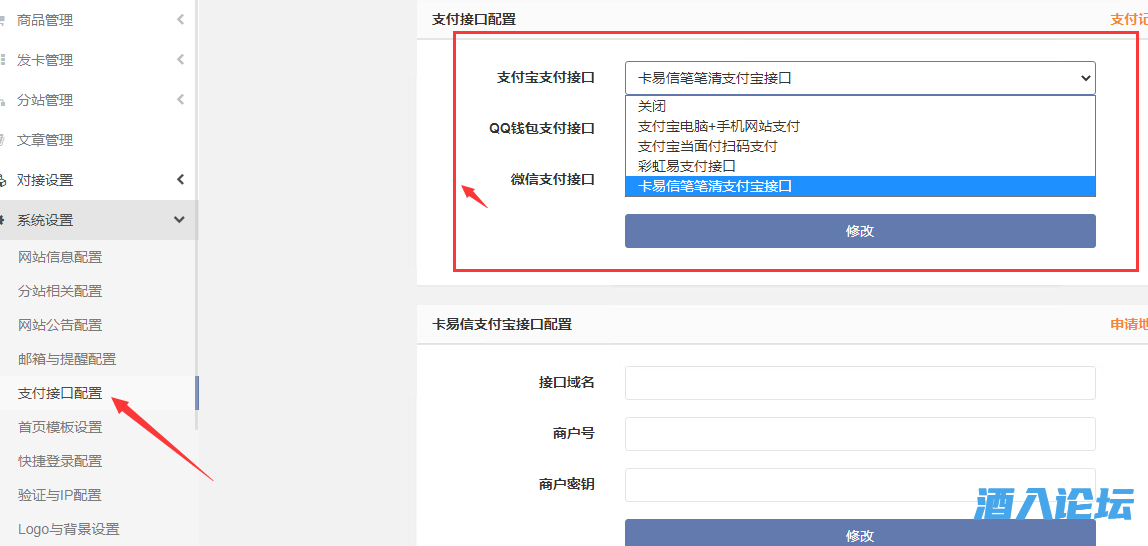Pick 支付宝当面付扫码支付 option
Screen dimensions: 1148x546
[x=708, y=146]
